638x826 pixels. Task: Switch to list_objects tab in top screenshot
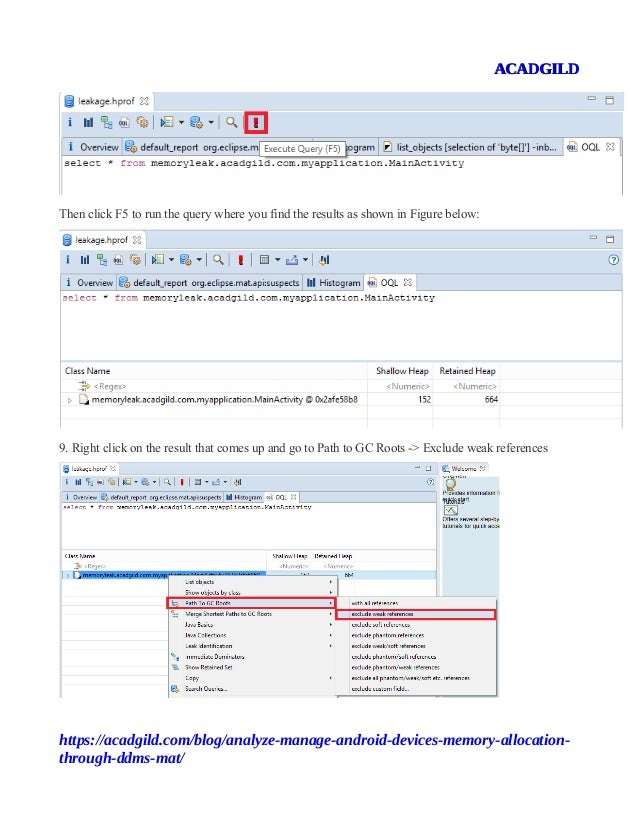tap(470, 148)
